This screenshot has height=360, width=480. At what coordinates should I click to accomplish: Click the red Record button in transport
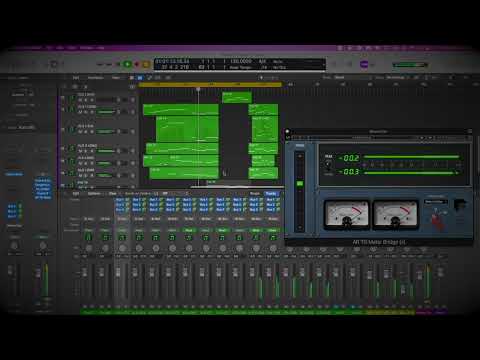(137, 64)
